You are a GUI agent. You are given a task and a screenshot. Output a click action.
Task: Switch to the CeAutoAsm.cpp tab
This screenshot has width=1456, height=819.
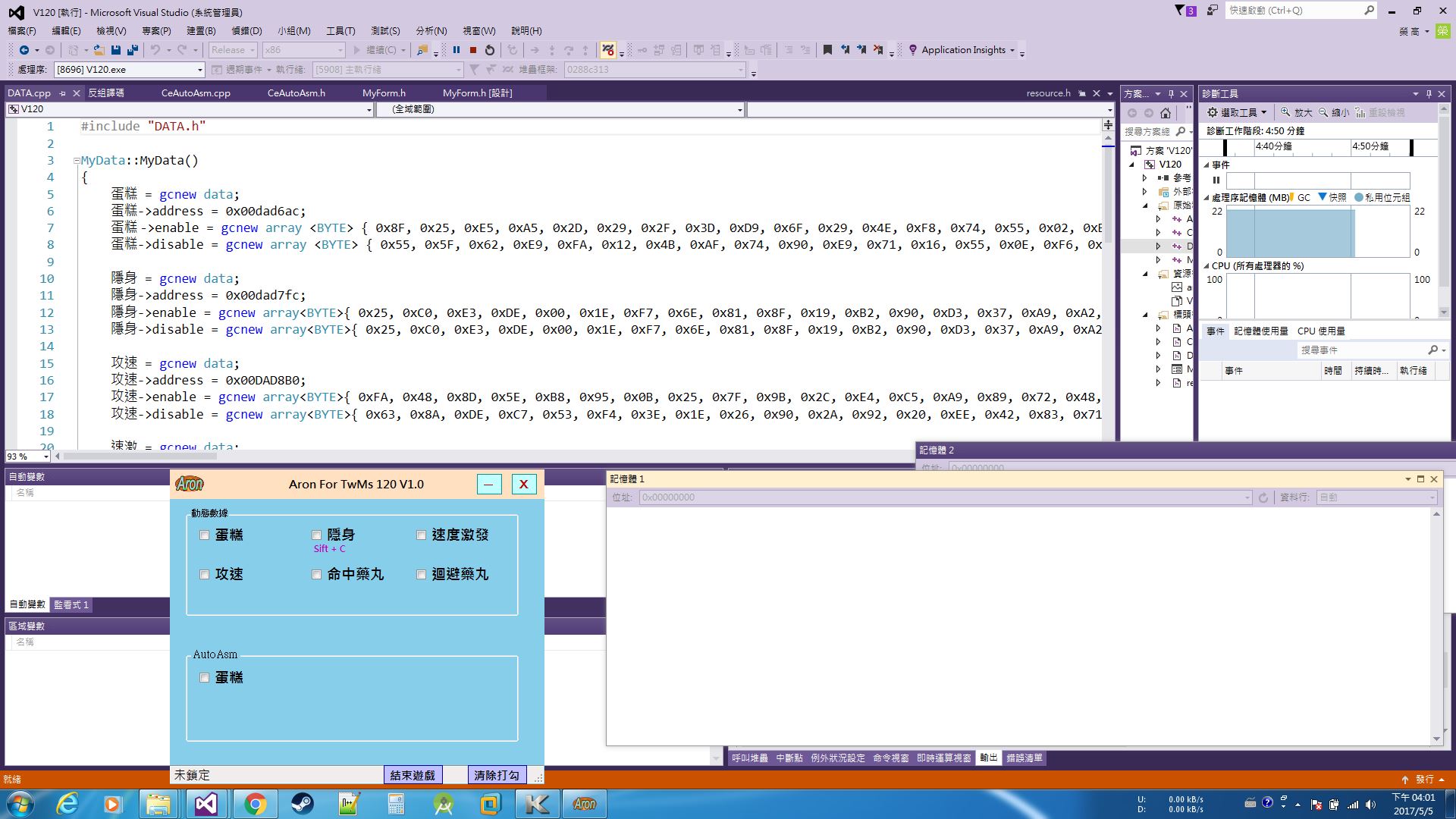pos(196,93)
